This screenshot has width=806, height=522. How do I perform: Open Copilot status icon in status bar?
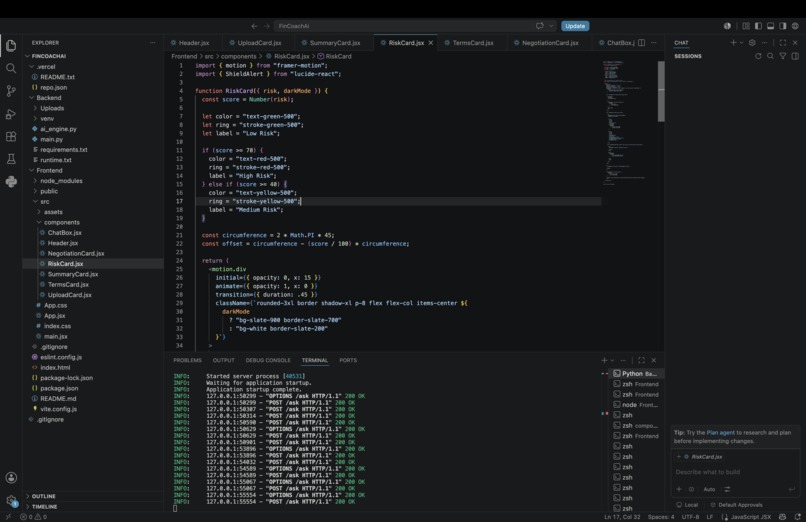pos(782,516)
